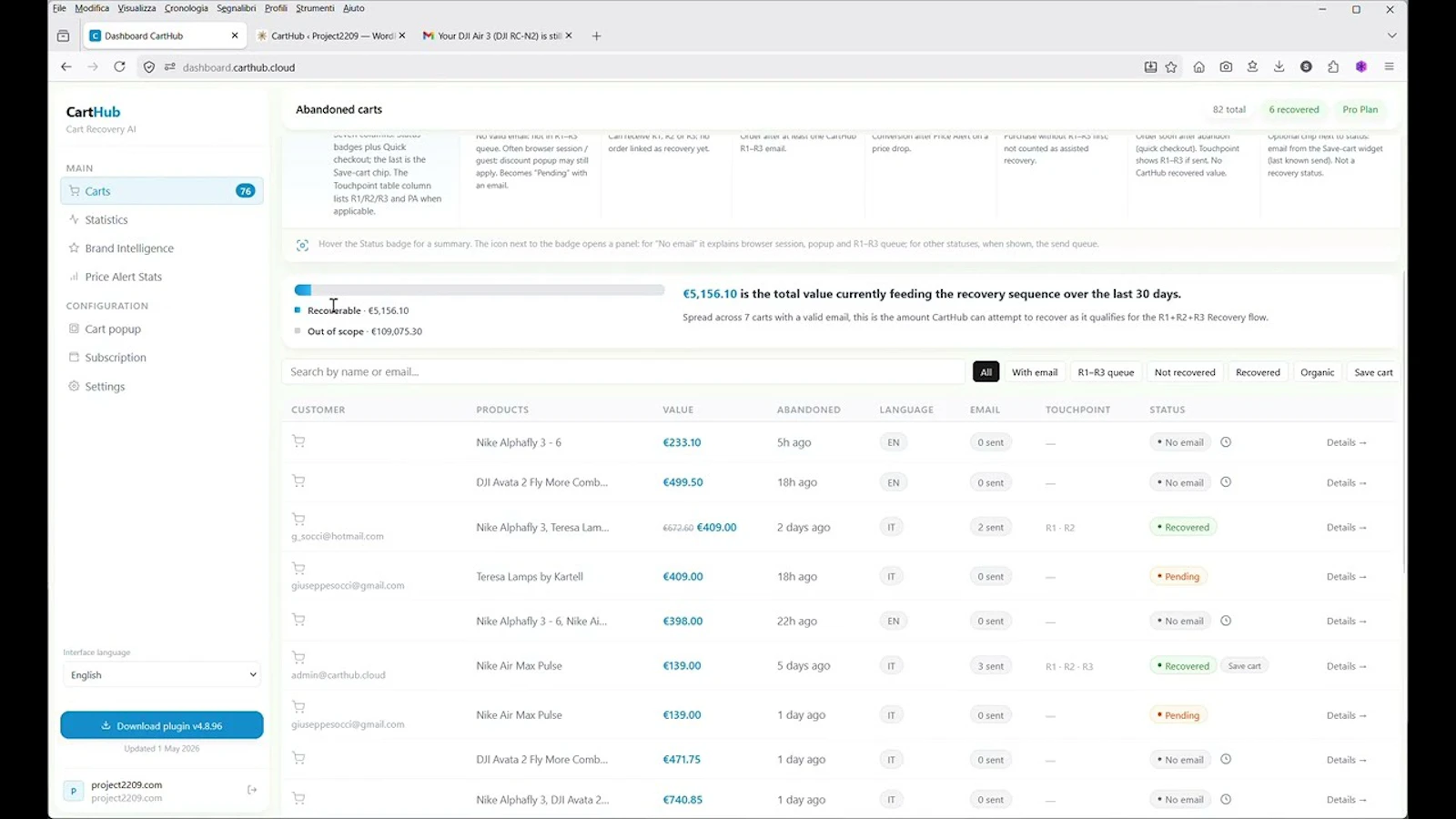Click the Recovered badge in €409.00 discounted row

(1183, 527)
